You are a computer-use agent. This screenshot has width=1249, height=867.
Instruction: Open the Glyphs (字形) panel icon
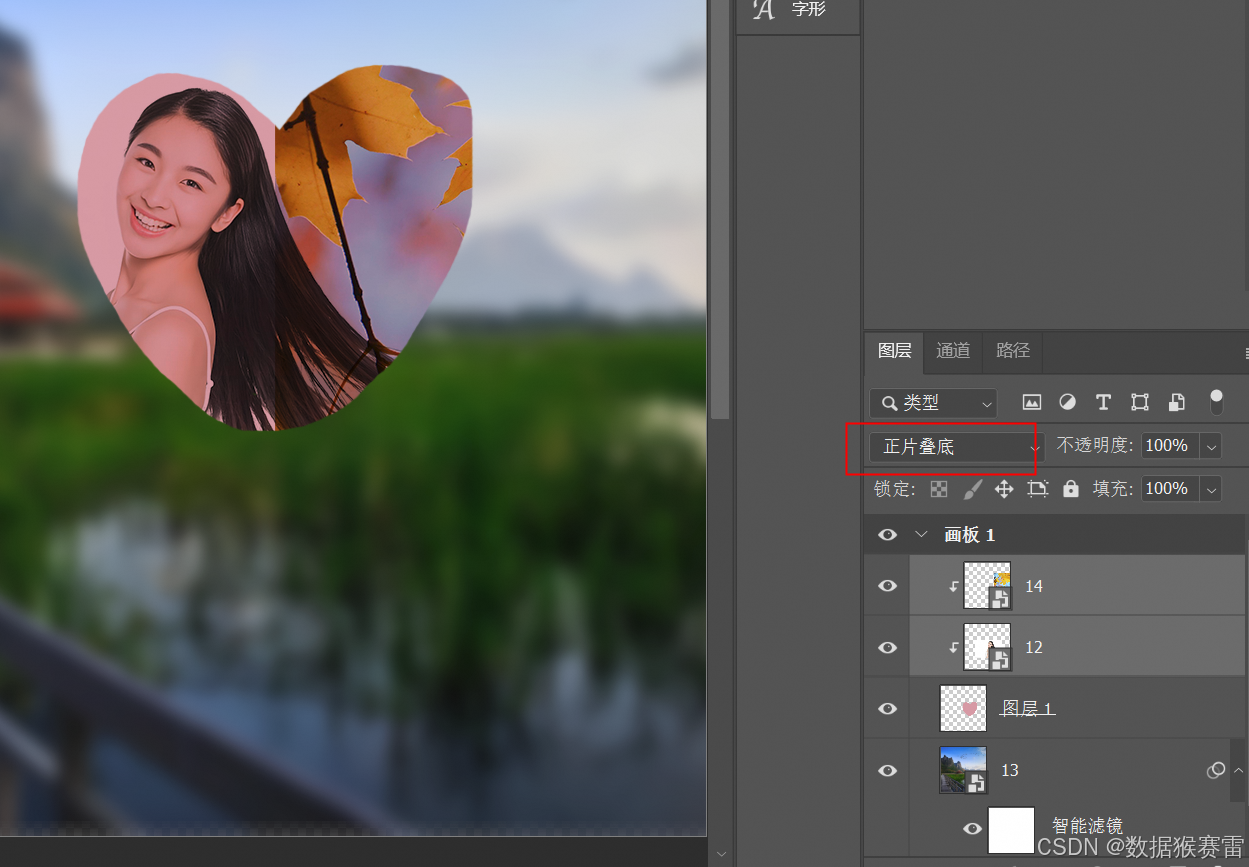coord(763,10)
